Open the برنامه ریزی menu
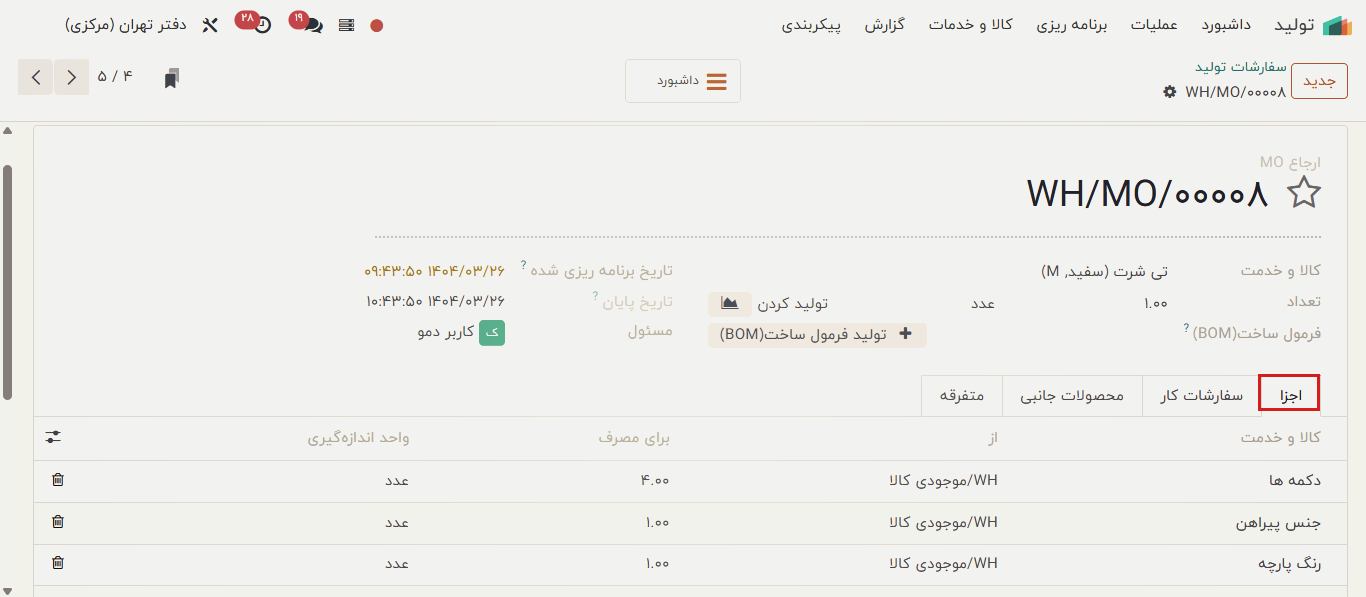Screen dimensions: 1366x597 point(1072,25)
